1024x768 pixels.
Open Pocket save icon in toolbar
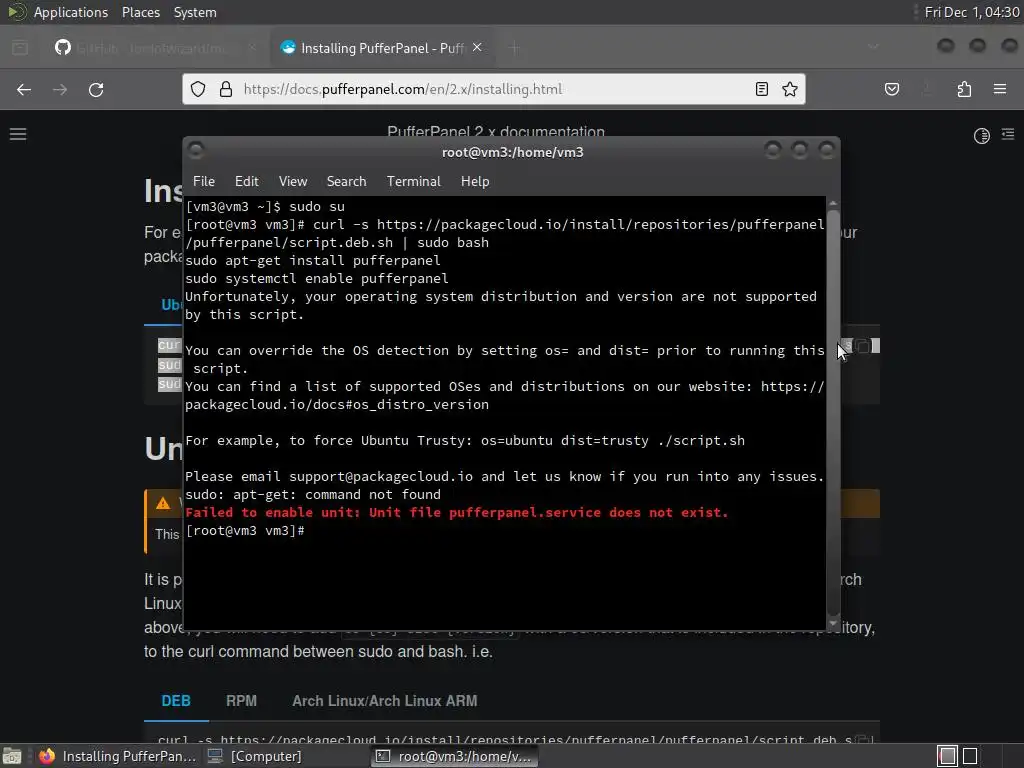[891, 89]
